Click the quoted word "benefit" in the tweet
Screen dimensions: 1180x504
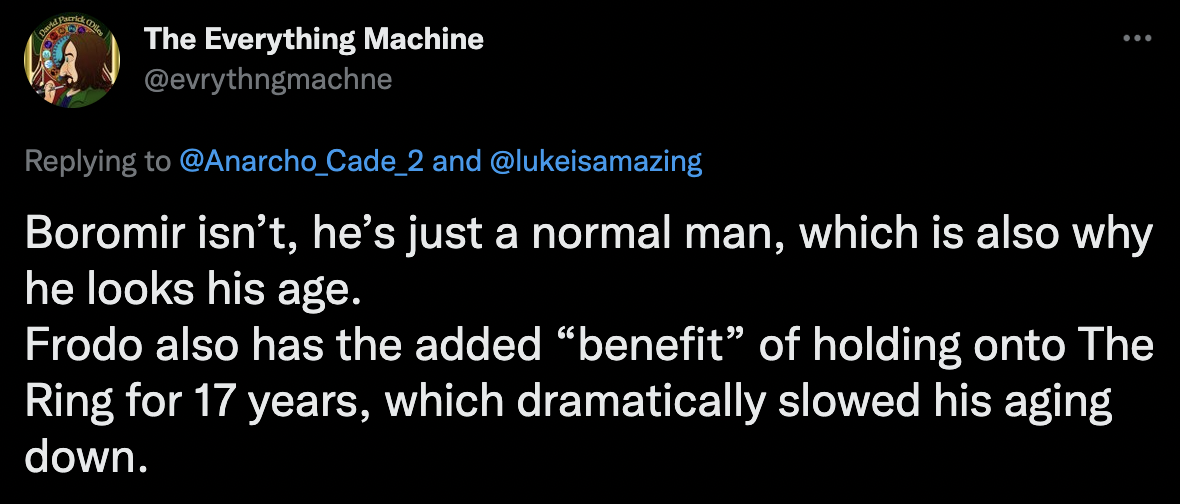[656, 345]
